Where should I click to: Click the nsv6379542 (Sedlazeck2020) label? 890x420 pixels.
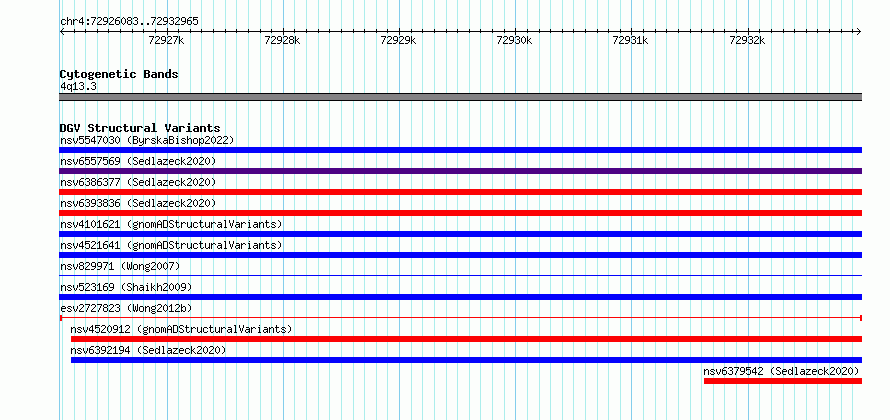[x=782, y=371]
